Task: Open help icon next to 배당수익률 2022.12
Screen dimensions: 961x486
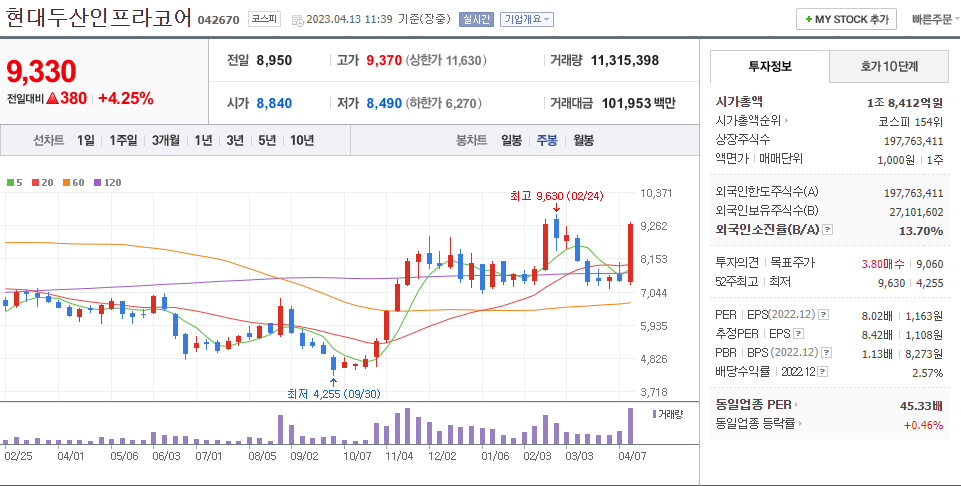Action: pyautogui.click(x=822, y=372)
